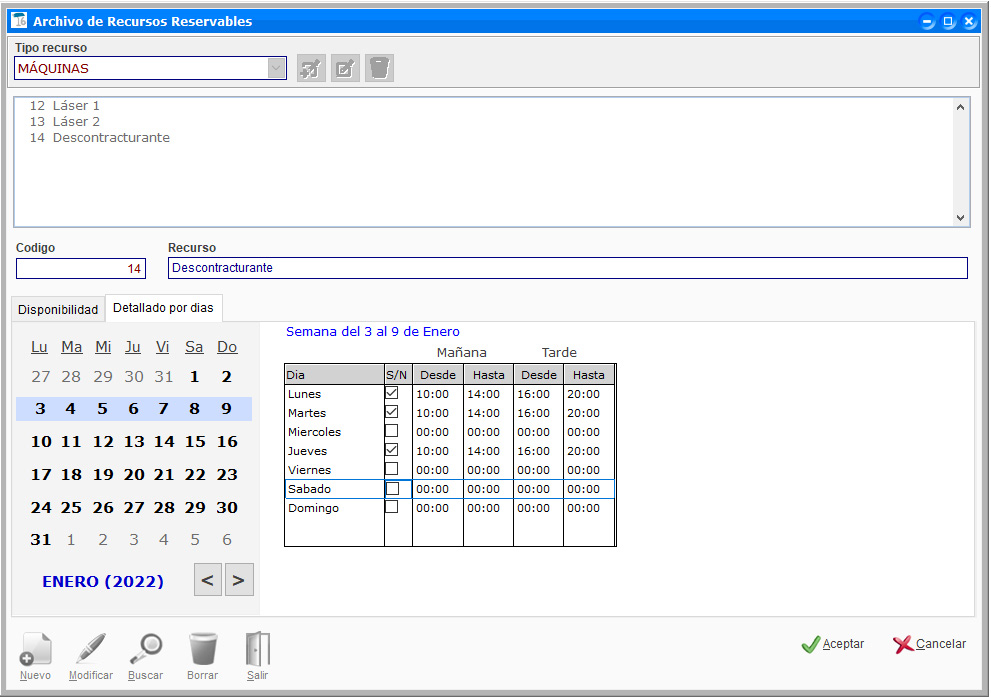The width and height of the screenshot is (991, 699).
Task: Click the S/N column header
Action: (x=396, y=375)
